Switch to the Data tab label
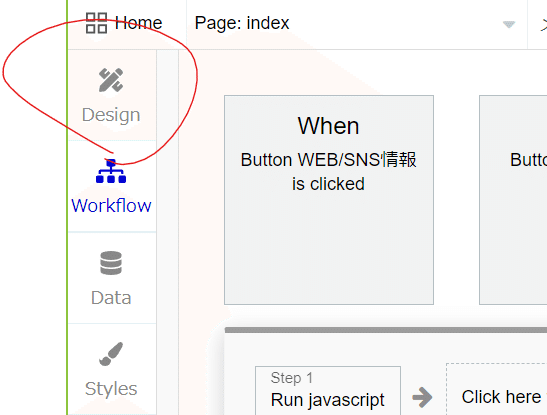This screenshot has height=415, width=547. click(111, 297)
